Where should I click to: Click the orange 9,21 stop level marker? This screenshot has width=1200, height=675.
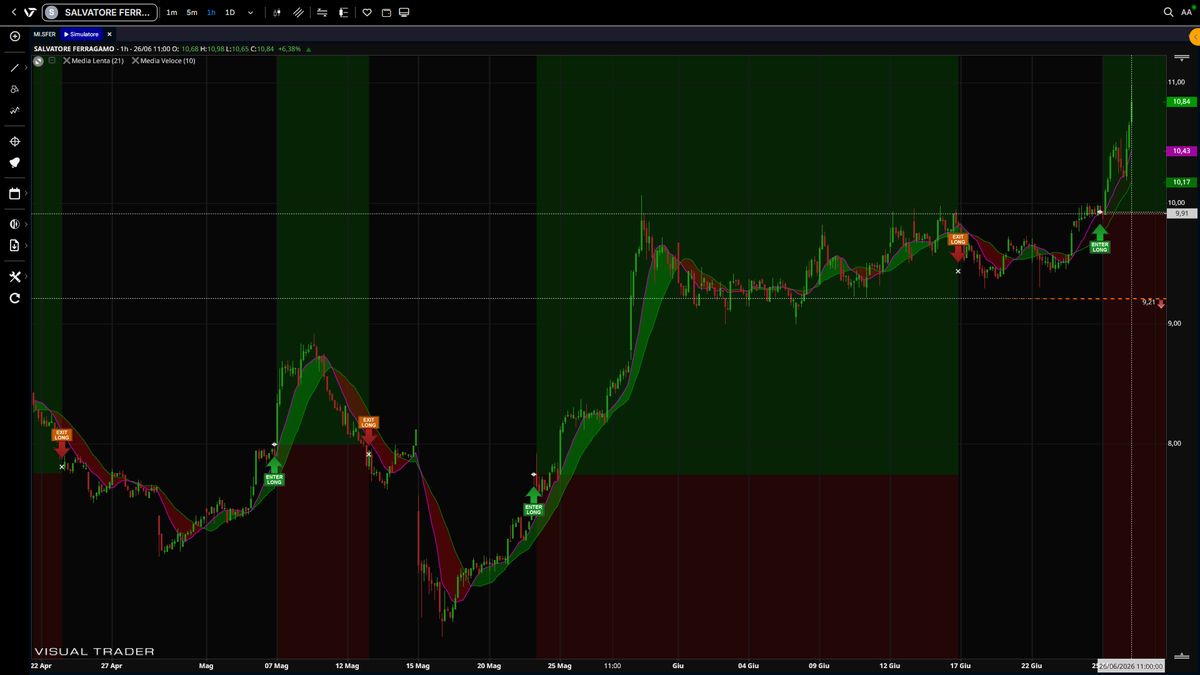pyautogui.click(x=1153, y=301)
